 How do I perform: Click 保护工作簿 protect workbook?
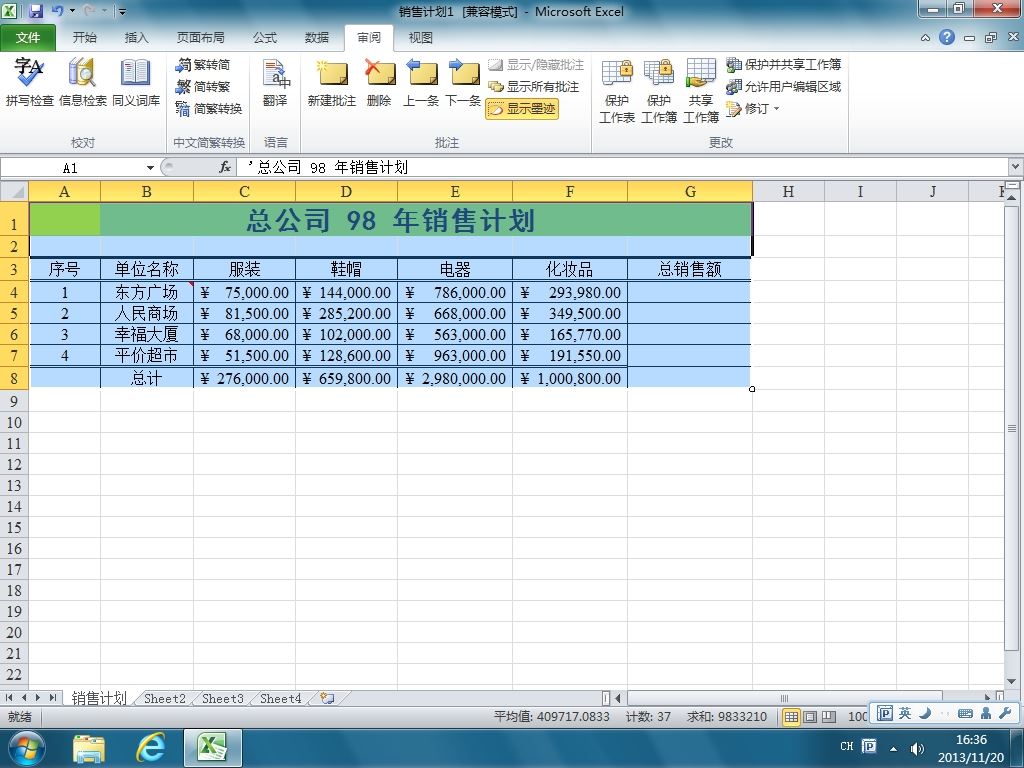click(659, 91)
